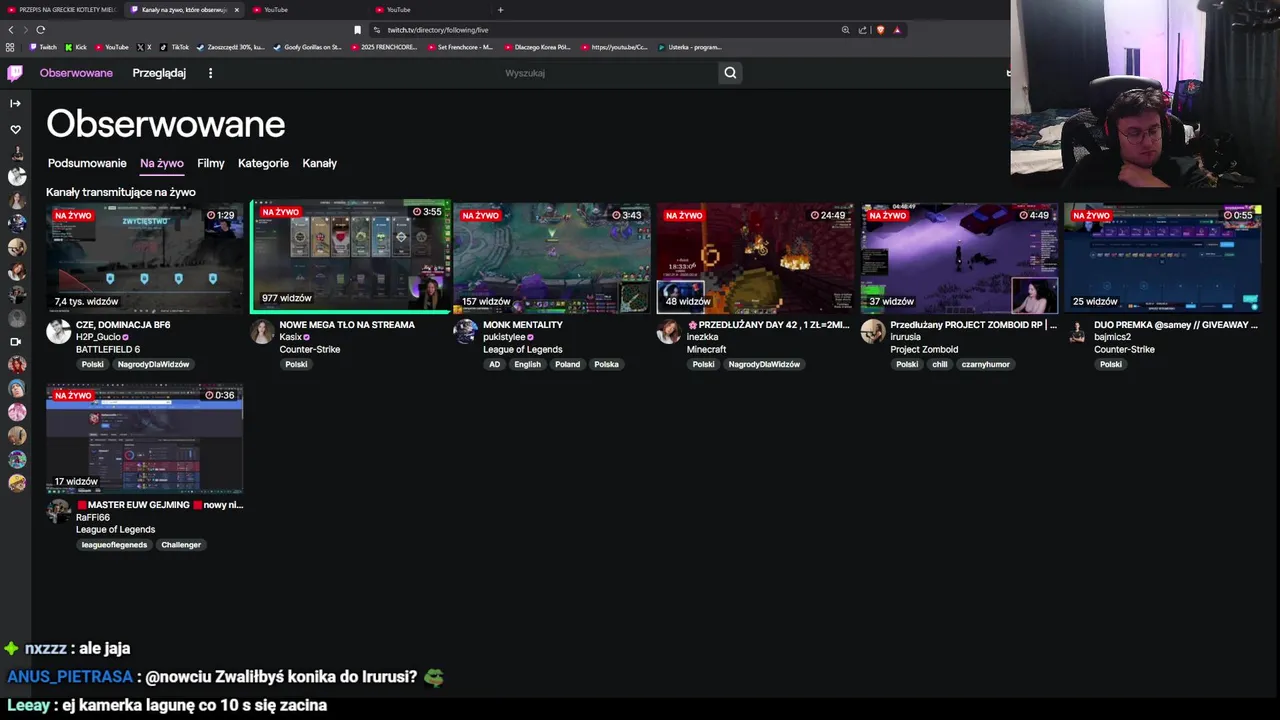
Task: Click the Challenger tag on RaFFi66's stream
Action: [181, 545]
